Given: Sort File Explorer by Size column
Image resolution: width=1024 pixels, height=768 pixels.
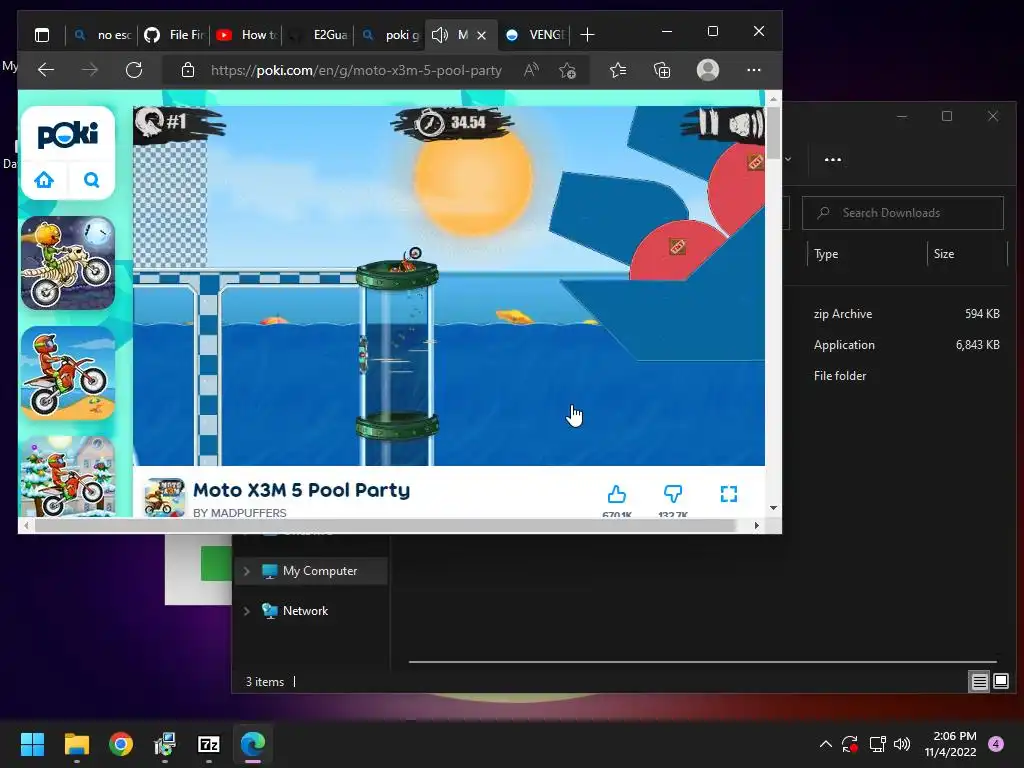Looking at the screenshot, I should click(944, 254).
